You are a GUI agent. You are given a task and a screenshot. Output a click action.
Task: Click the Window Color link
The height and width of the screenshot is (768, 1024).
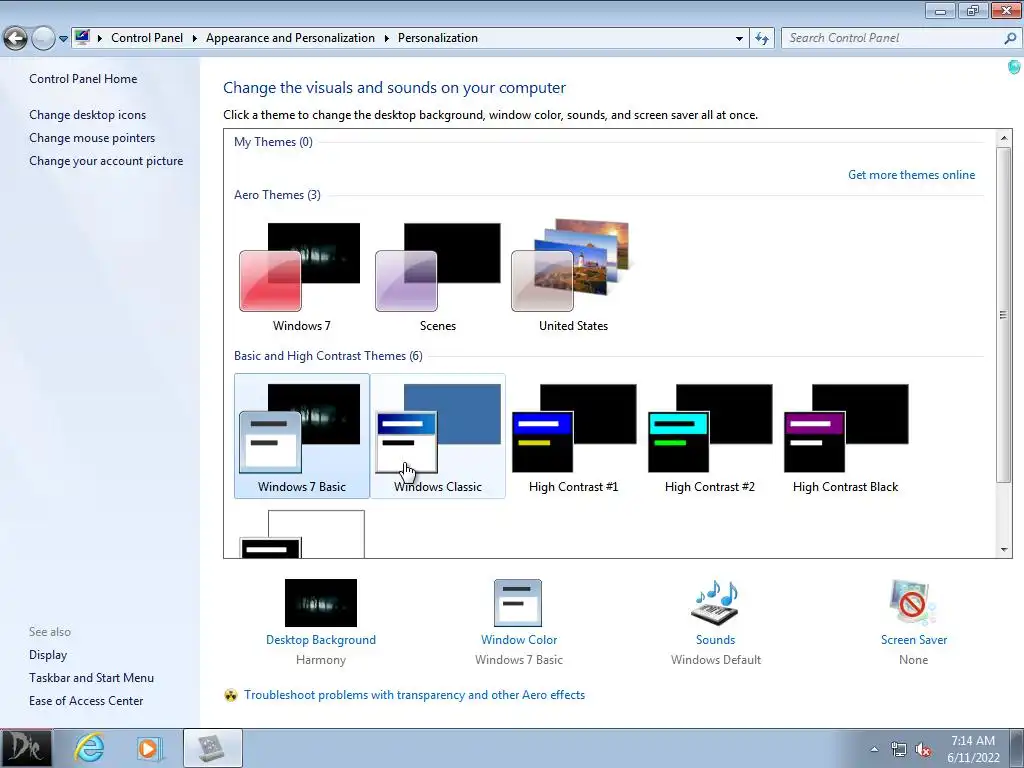519,640
